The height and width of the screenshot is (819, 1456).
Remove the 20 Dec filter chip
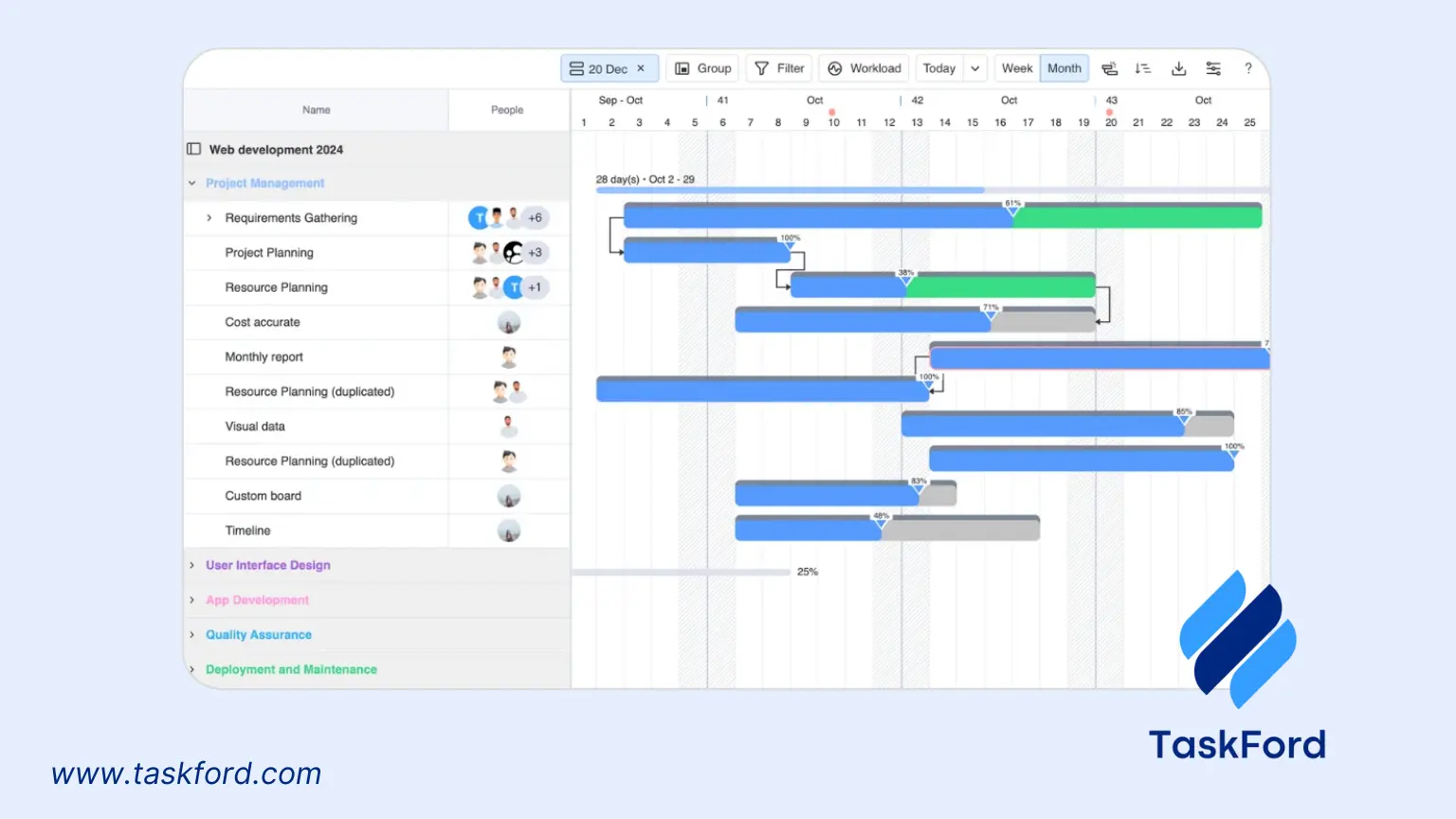[x=641, y=68]
